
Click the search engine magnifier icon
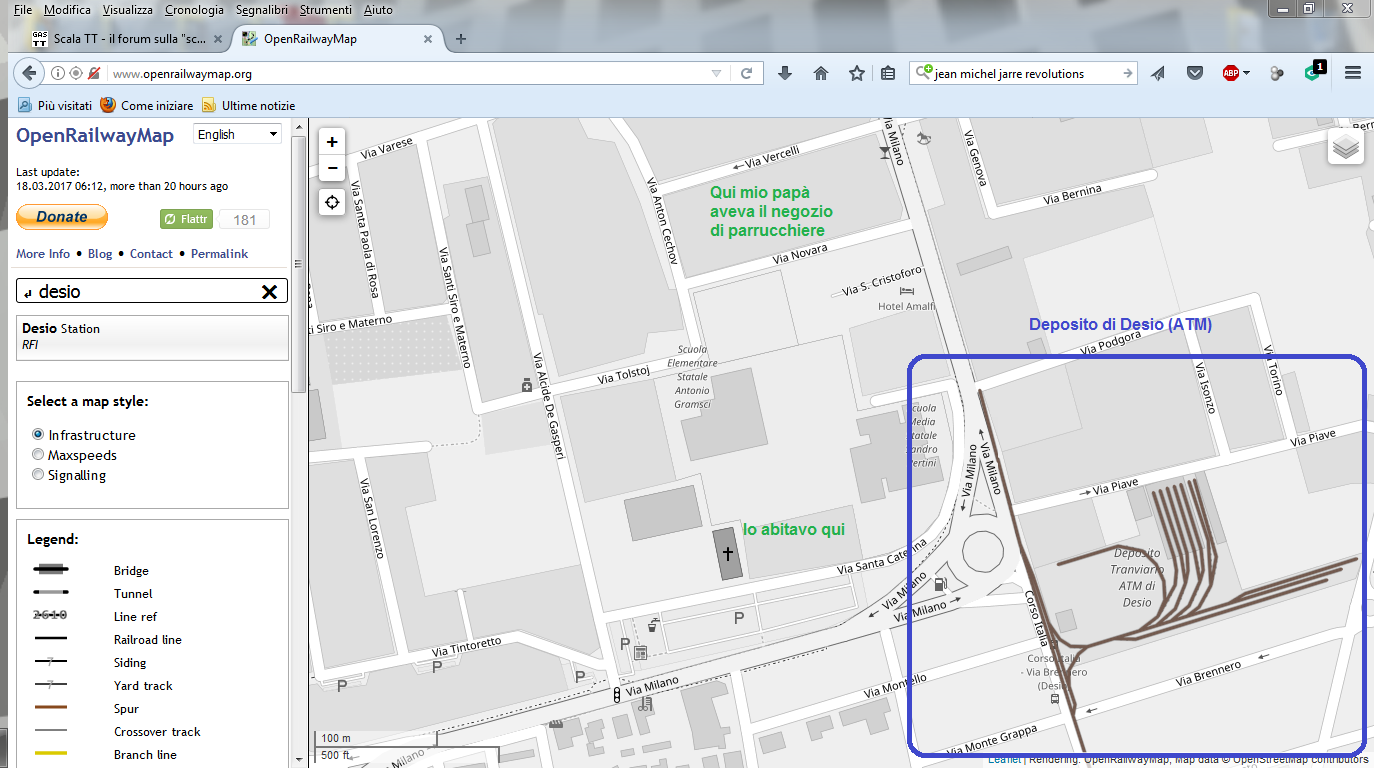pos(923,73)
